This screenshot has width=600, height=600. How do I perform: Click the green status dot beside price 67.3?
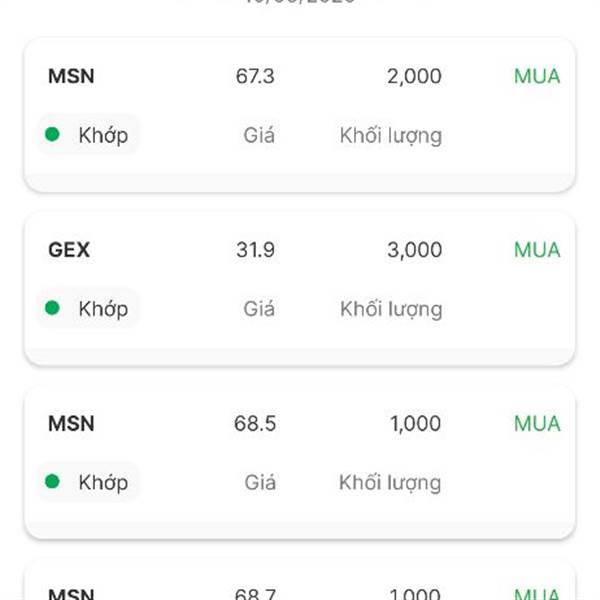click(x=52, y=134)
